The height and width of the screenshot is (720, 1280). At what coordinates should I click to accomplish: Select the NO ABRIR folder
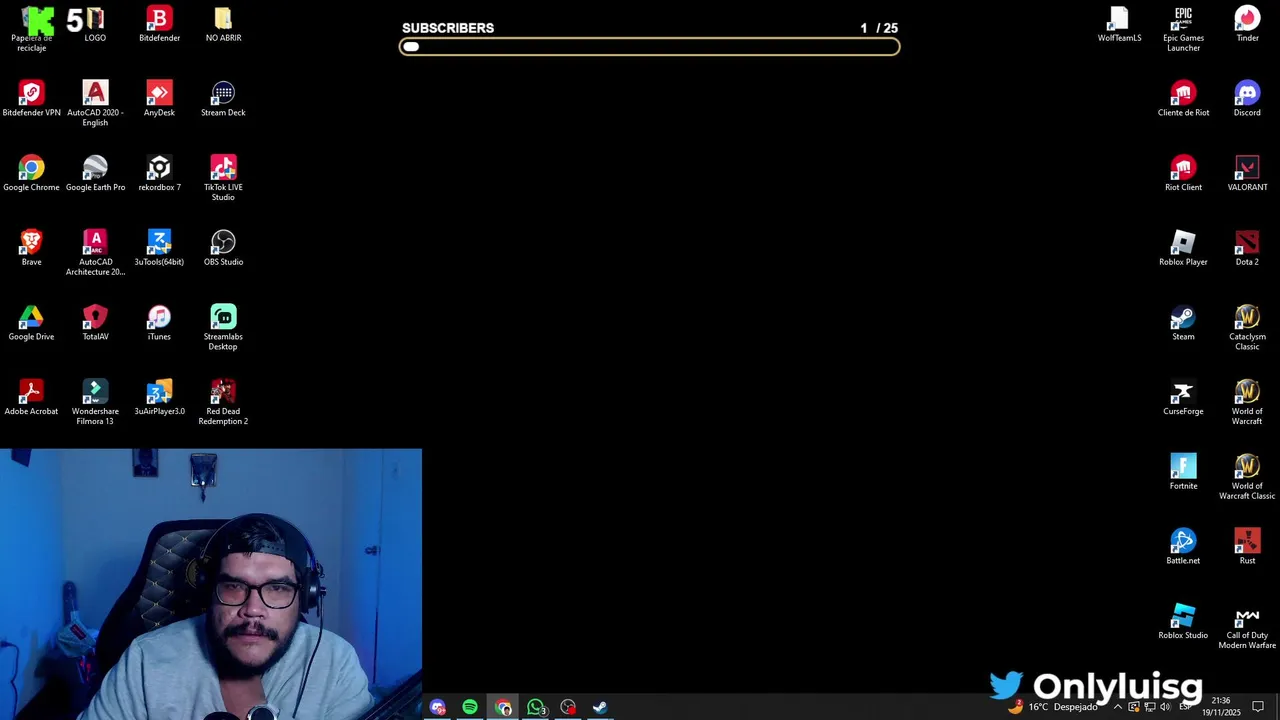223,25
